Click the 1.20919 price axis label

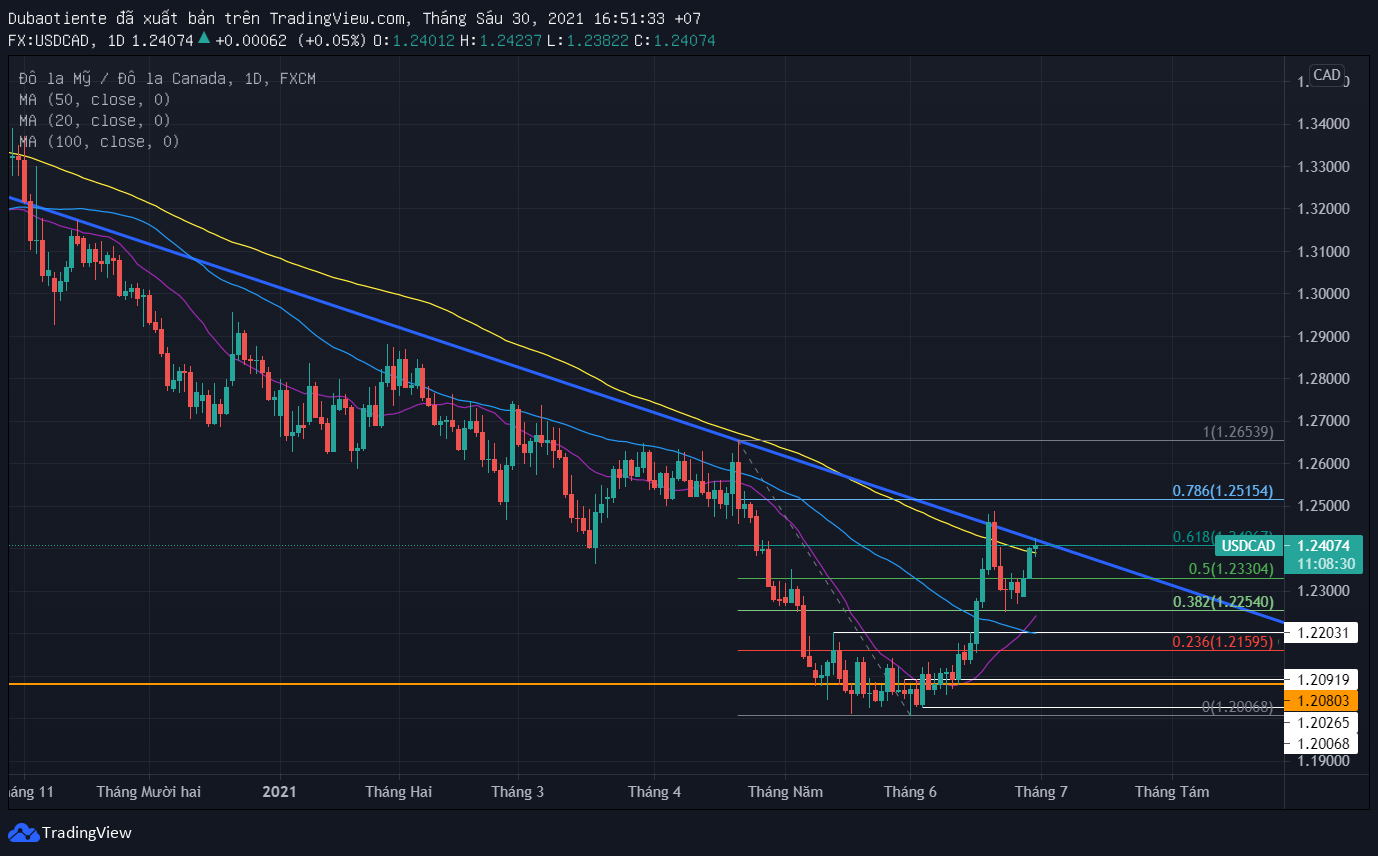click(x=1322, y=679)
